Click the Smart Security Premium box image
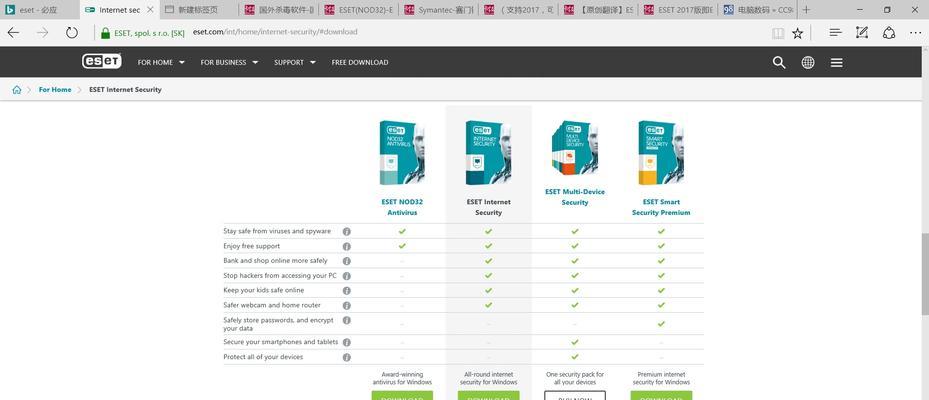 click(661, 152)
